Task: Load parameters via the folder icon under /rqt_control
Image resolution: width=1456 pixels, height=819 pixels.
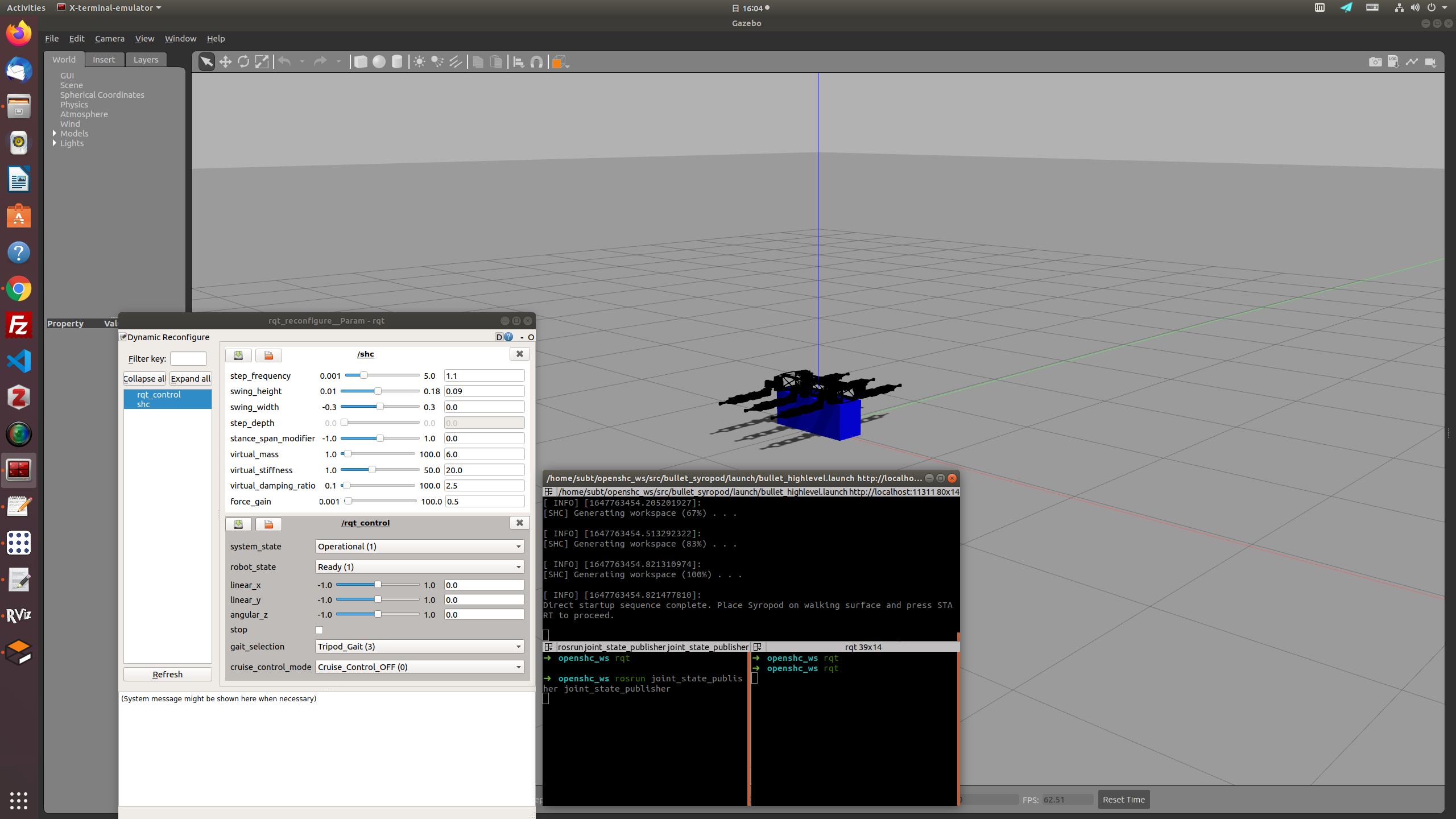Action: click(268, 524)
